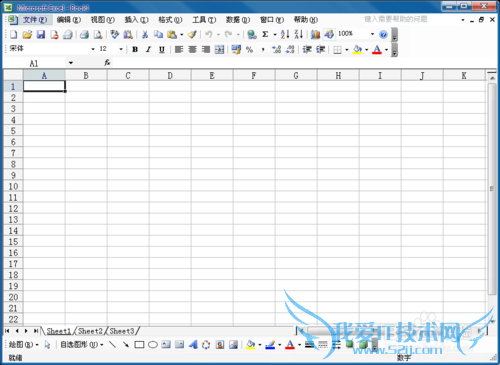500x365 pixels.
Task: Toggle Align Left
Action: click(179, 50)
